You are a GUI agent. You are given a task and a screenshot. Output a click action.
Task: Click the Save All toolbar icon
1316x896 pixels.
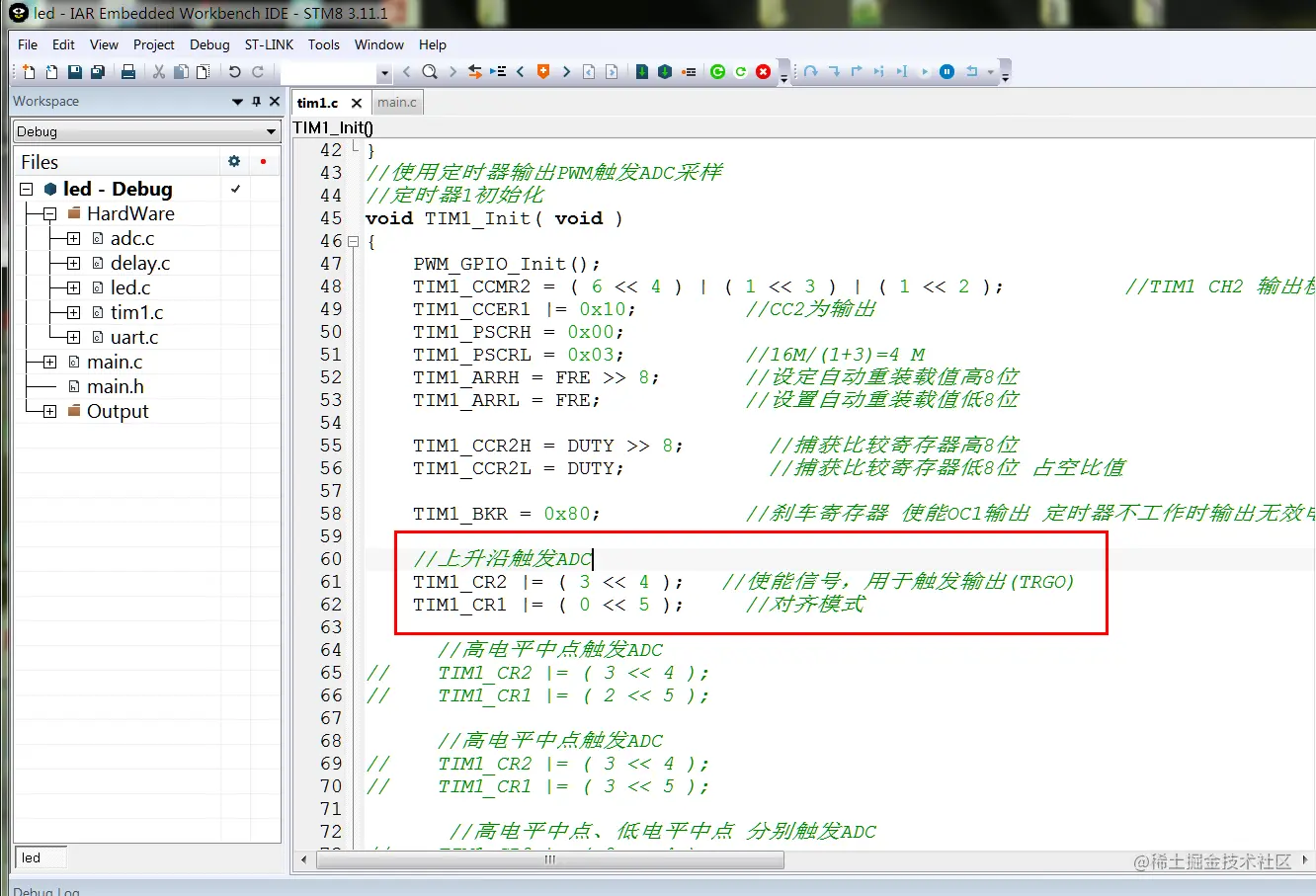click(98, 71)
